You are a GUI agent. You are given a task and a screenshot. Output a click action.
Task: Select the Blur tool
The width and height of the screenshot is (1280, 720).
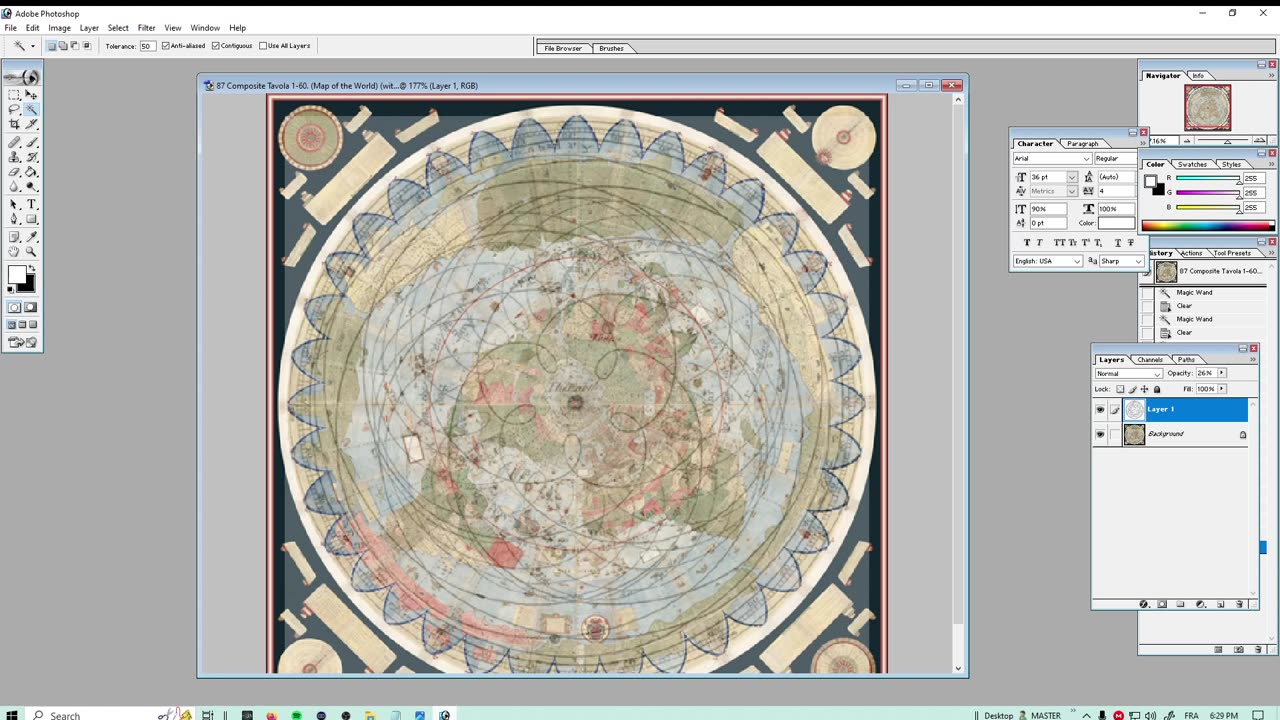[x=14, y=186]
